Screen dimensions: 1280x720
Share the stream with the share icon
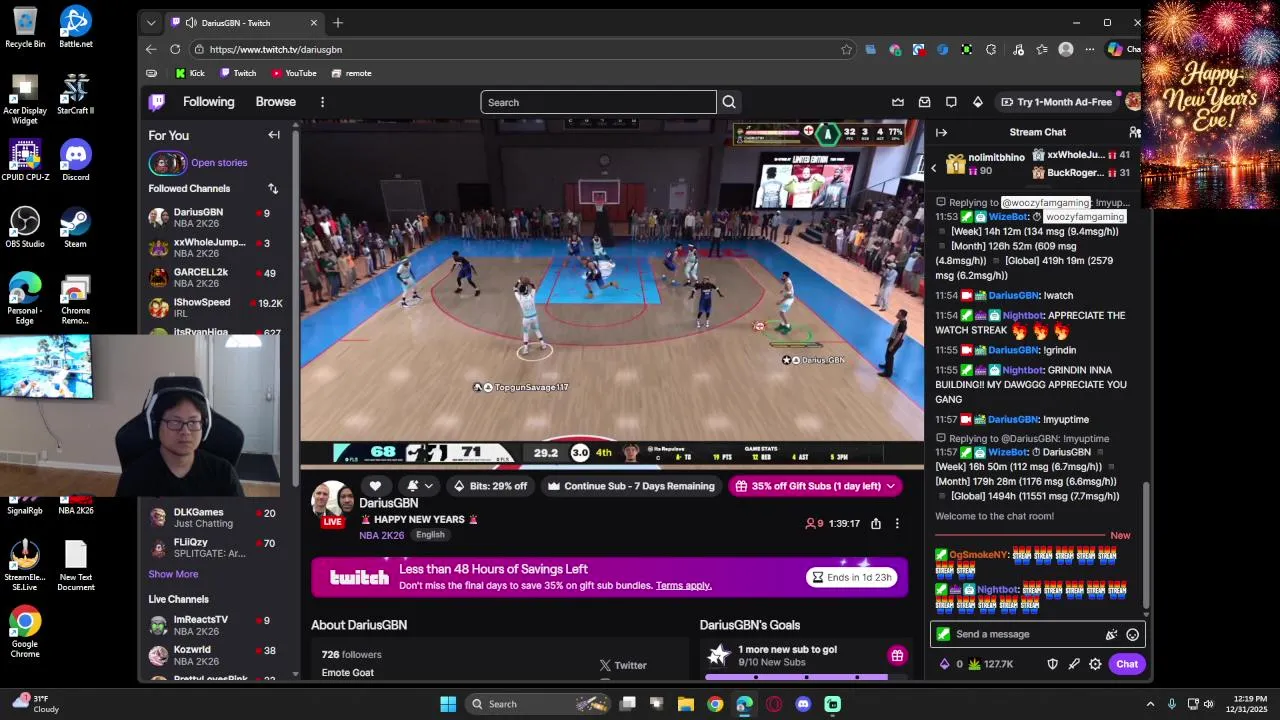click(x=876, y=523)
